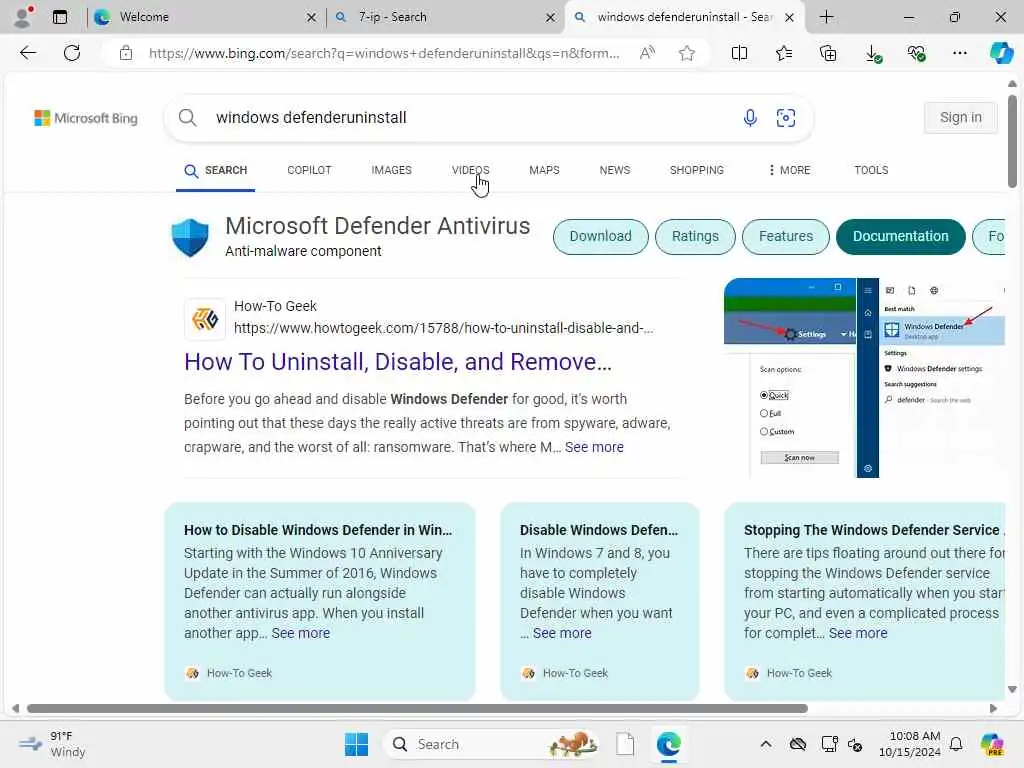Open the Copilot sidebar icon
This screenshot has height=768, width=1024.
pyautogui.click(x=1001, y=53)
